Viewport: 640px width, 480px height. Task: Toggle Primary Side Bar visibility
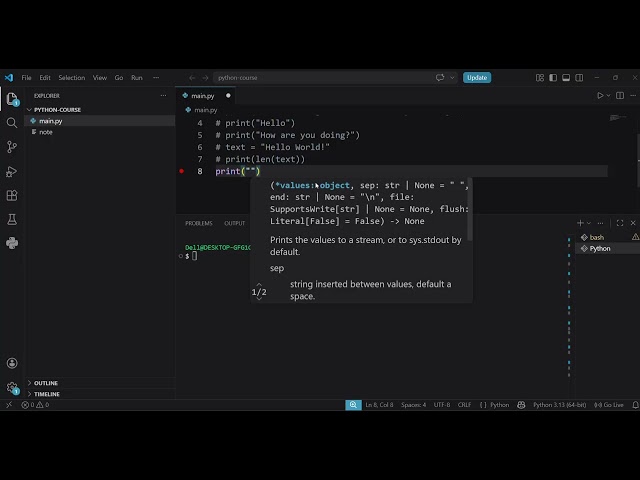553,78
